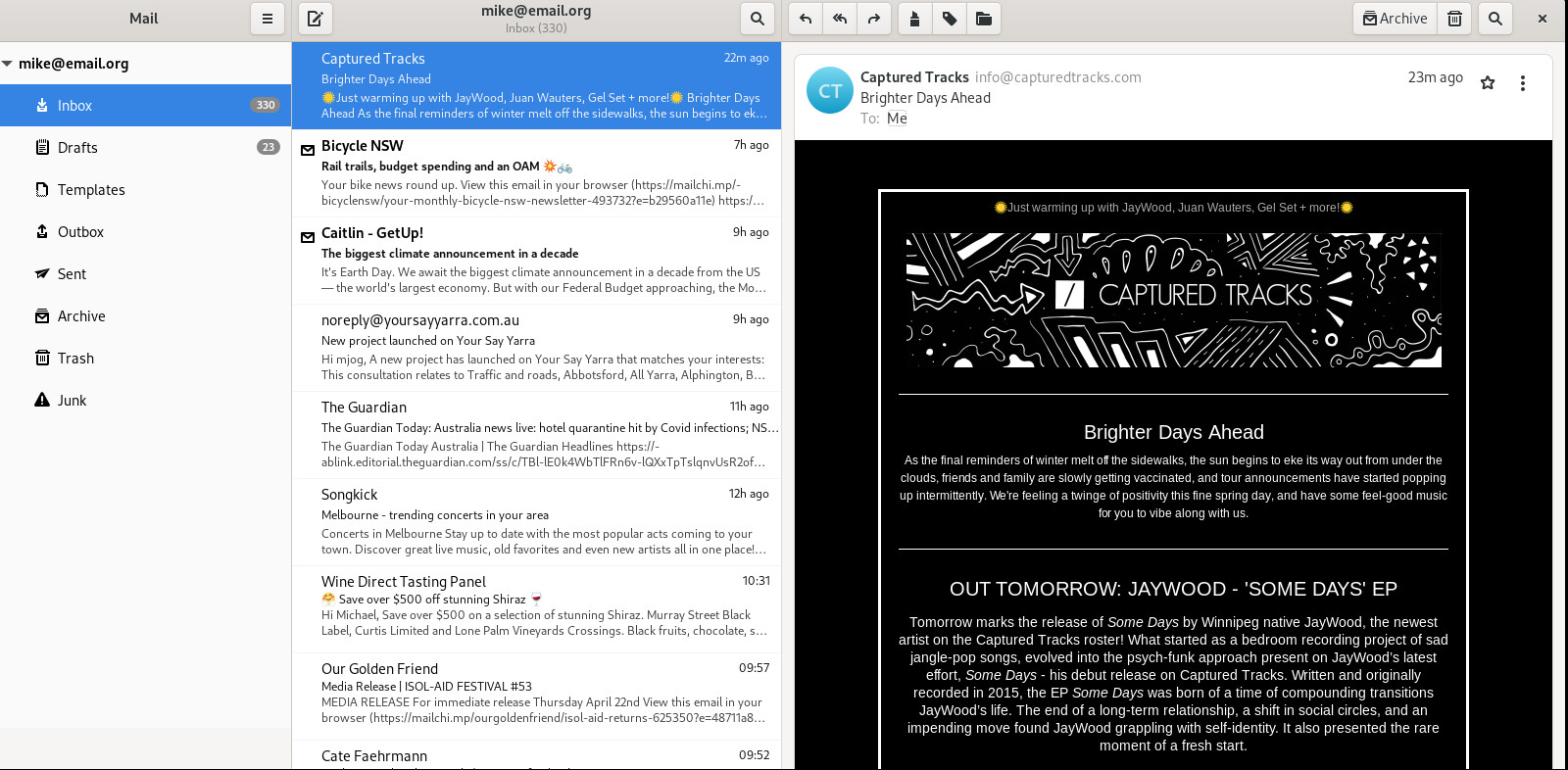
Task: Click the 23 count badge on Drafts
Action: (269, 147)
